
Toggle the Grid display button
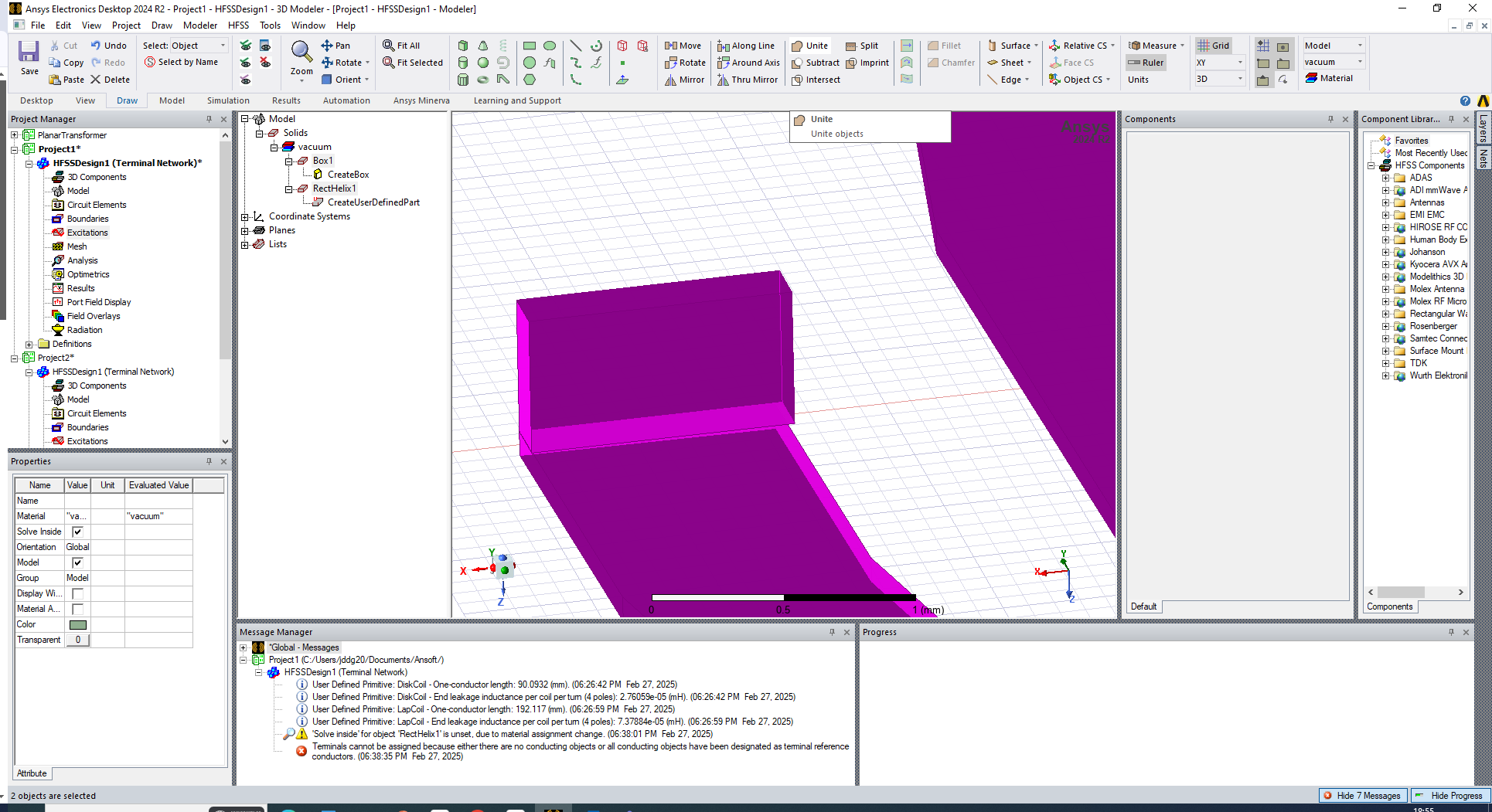pyautogui.click(x=1213, y=46)
